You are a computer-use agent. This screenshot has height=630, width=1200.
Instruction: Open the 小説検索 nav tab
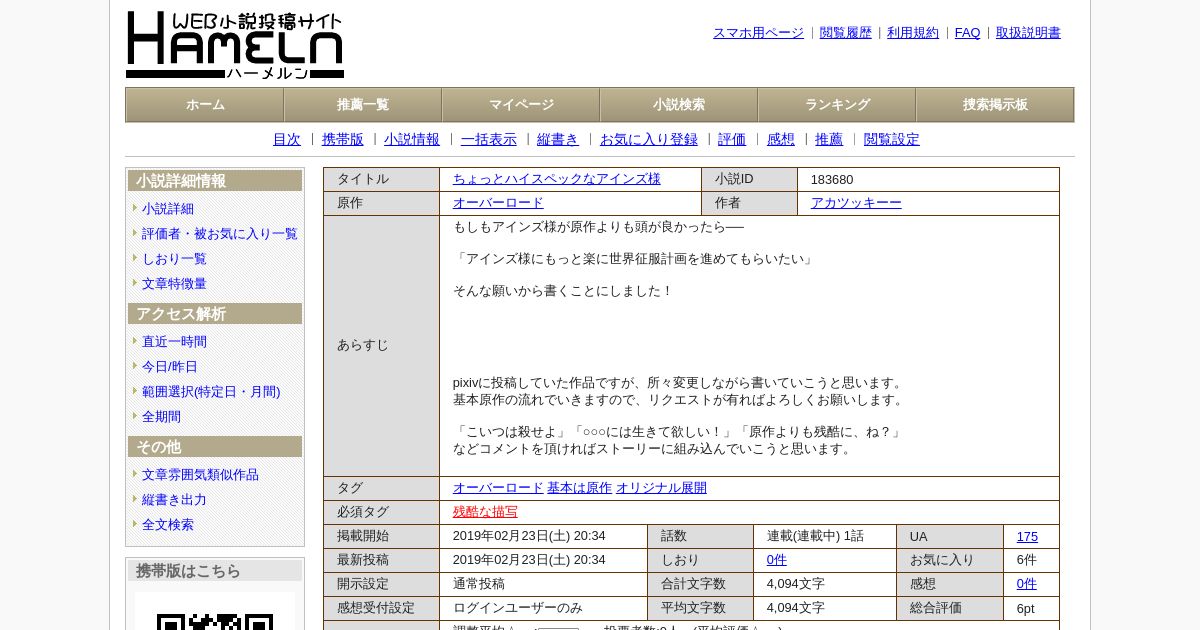point(679,105)
